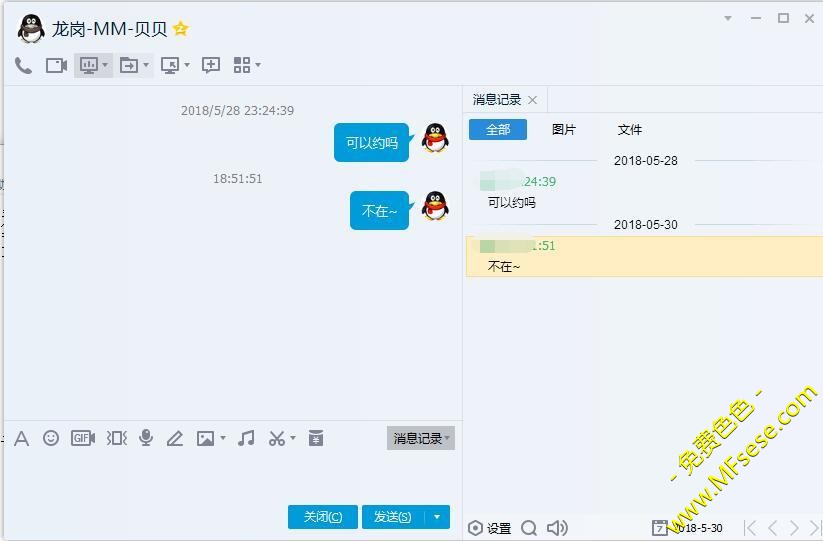Image resolution: width=823 pixels, height=541 pixels.
Task: Expand the apps grid dropdown
Action: coord(258,66)
